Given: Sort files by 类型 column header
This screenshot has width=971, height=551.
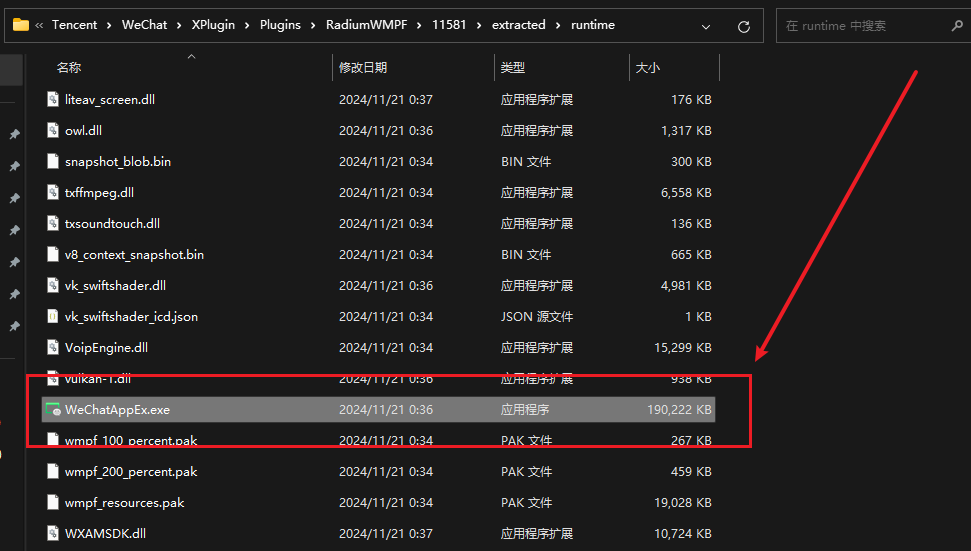Looking at the screenshot, I should click(513, 67).
